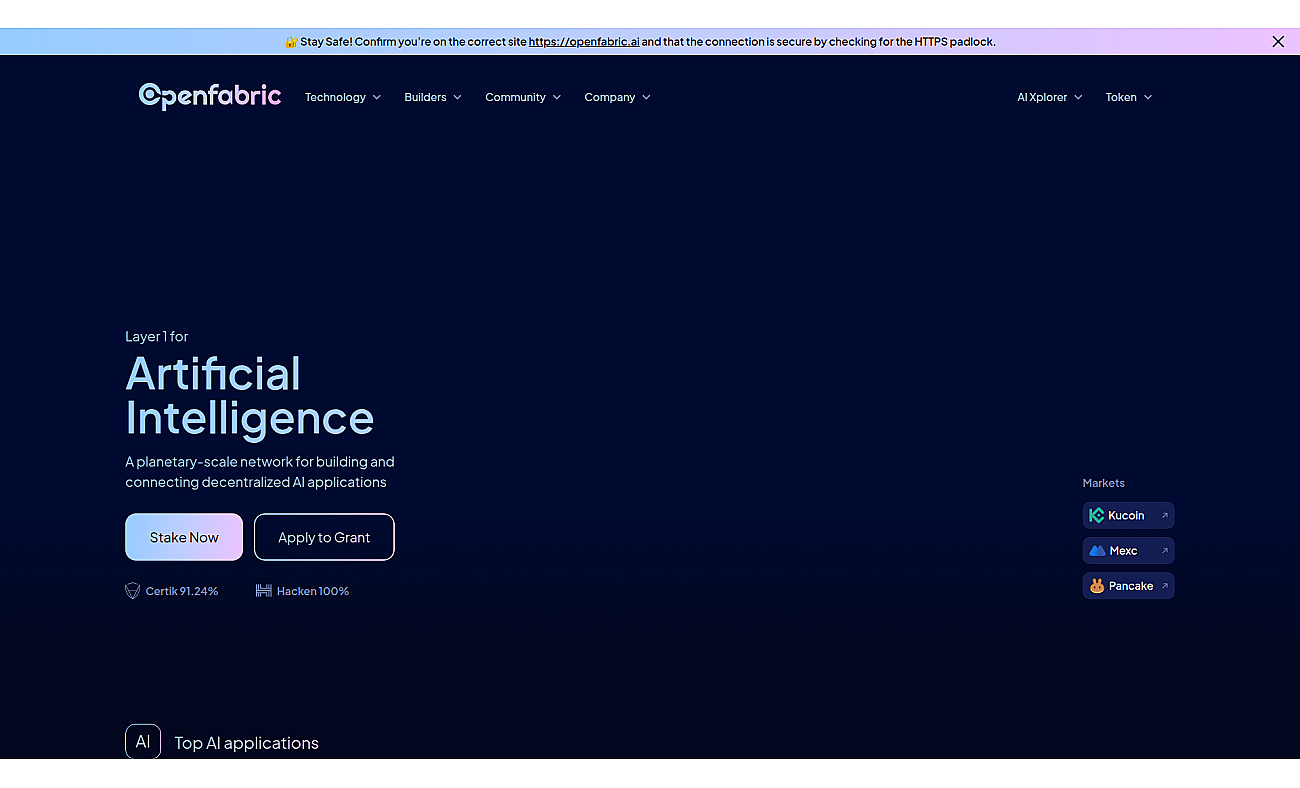Click the Pancake external arrow icon
1300x788 pixels.
click(1164, 586)
